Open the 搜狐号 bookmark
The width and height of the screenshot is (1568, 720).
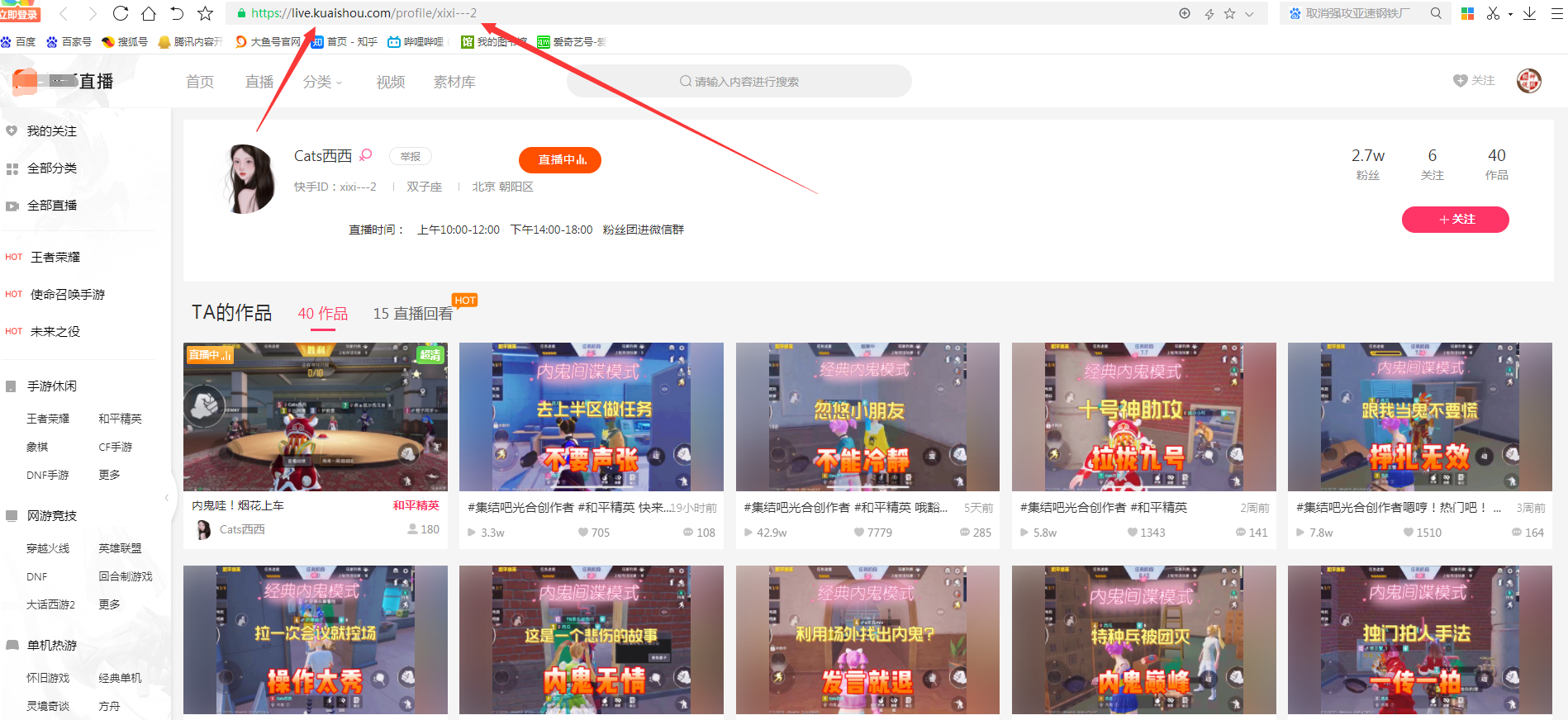(x=125, y=41)
